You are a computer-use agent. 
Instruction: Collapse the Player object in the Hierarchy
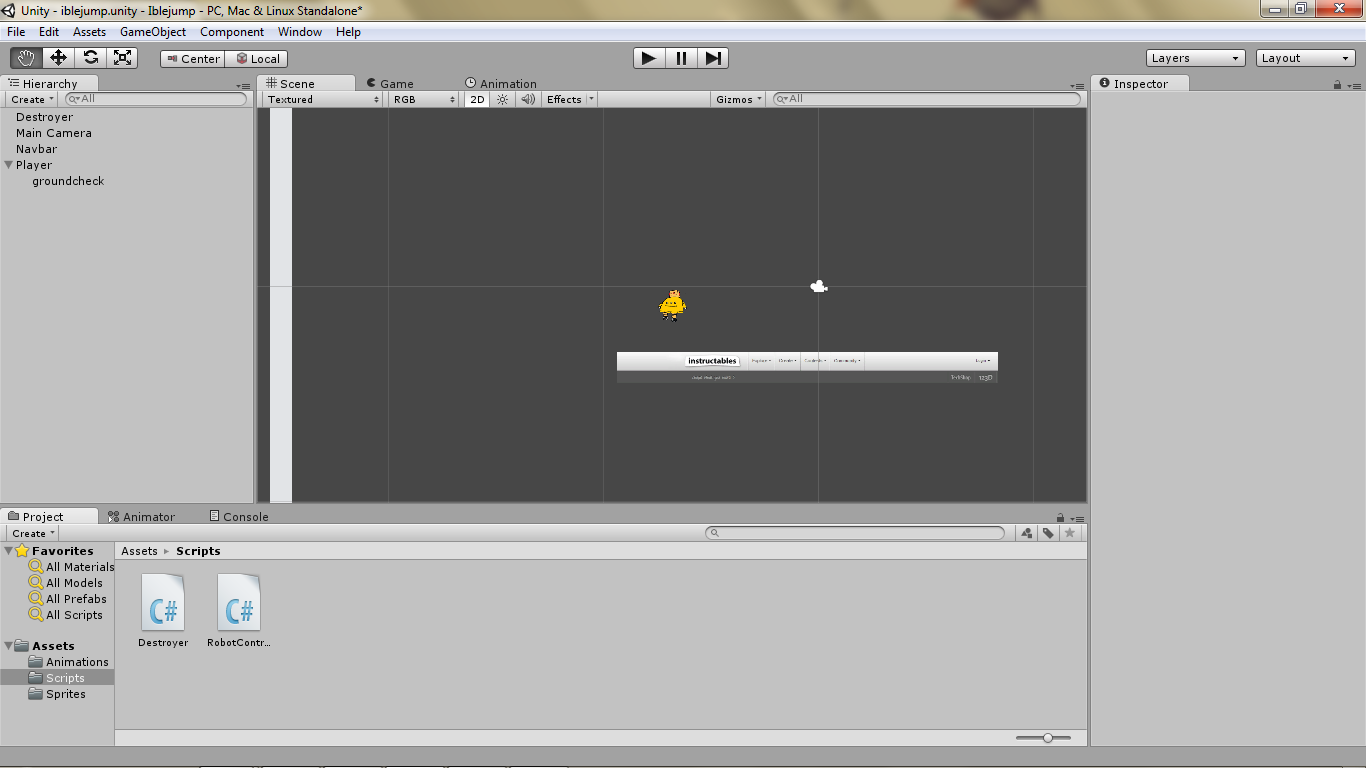tap(8, 164)
